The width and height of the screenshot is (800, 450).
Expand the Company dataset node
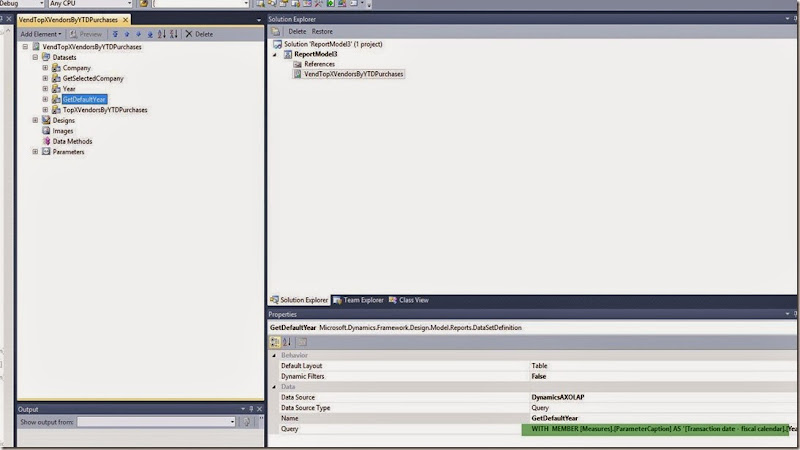[x=45, y=68]
